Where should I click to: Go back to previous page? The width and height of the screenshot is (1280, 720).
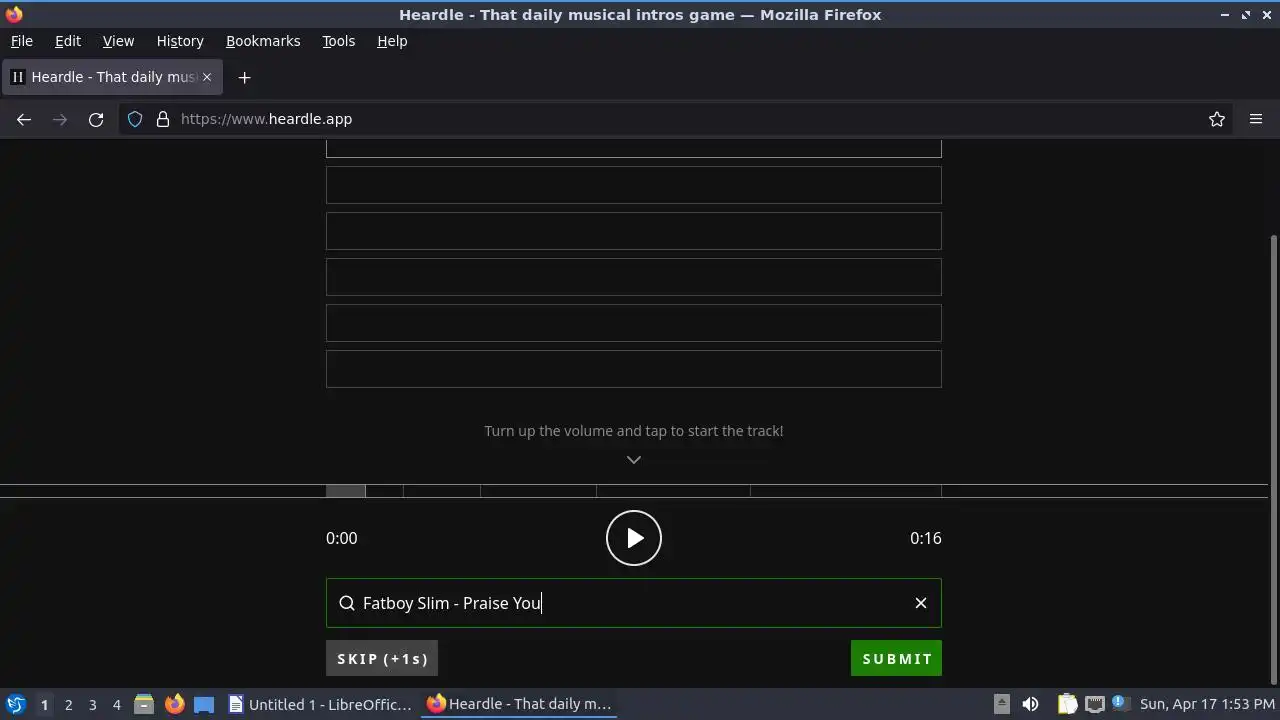click(24, 119)
